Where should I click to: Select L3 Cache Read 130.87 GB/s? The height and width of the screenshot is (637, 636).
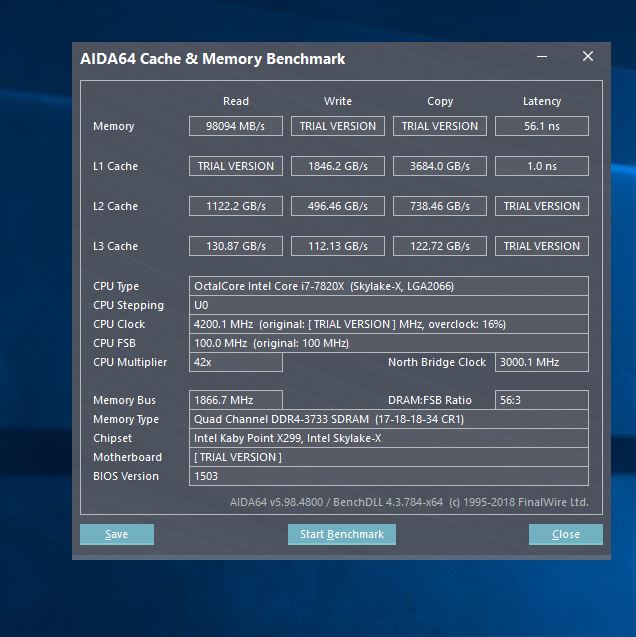click(236, 246)
